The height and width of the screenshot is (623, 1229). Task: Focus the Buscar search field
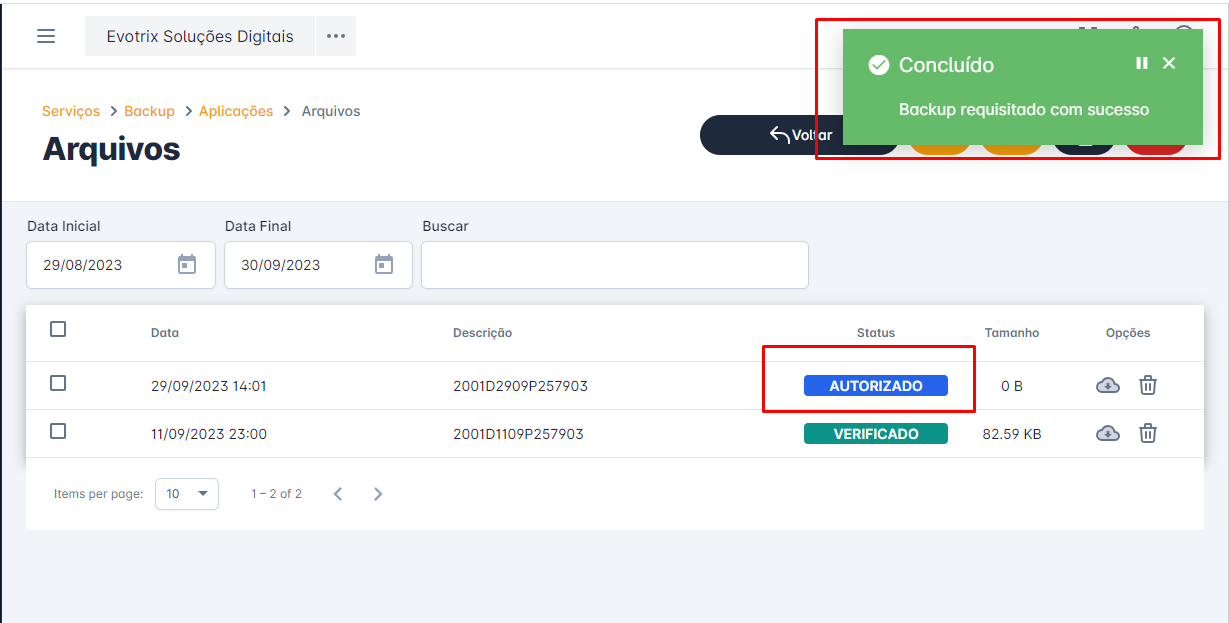coord(614,265)
